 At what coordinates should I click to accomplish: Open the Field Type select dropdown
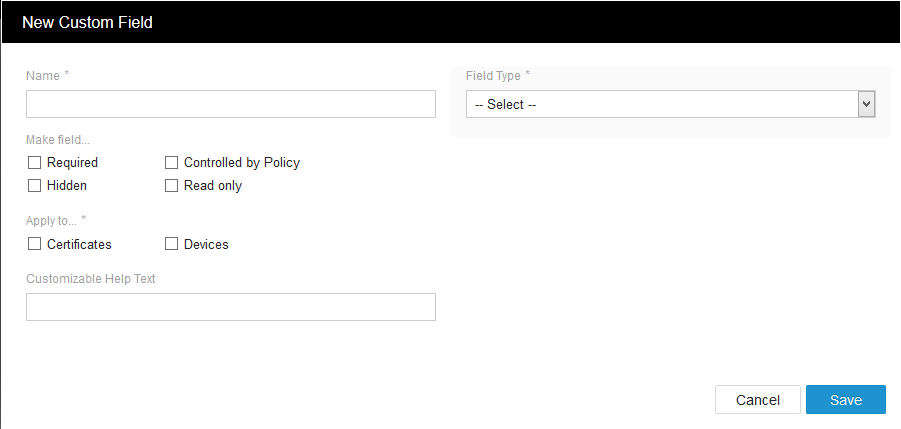(x=670, y=104)
